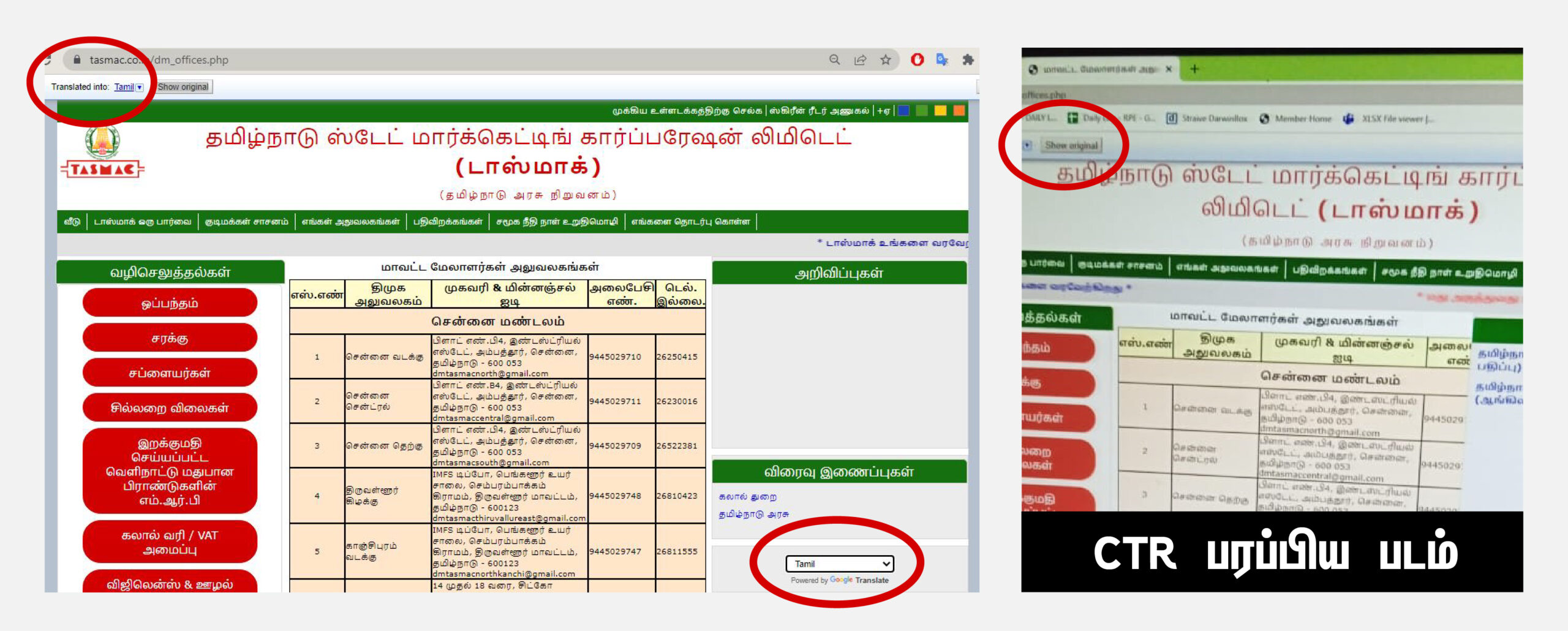Click the Google Translate attribution link
This screenshot has height=631, width=1568.
click(x=840, y=580)
